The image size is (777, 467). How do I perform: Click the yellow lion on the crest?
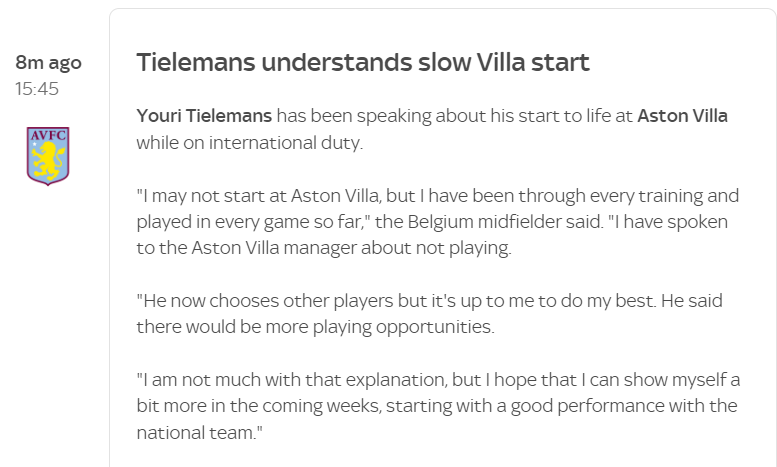click(47, 160)
